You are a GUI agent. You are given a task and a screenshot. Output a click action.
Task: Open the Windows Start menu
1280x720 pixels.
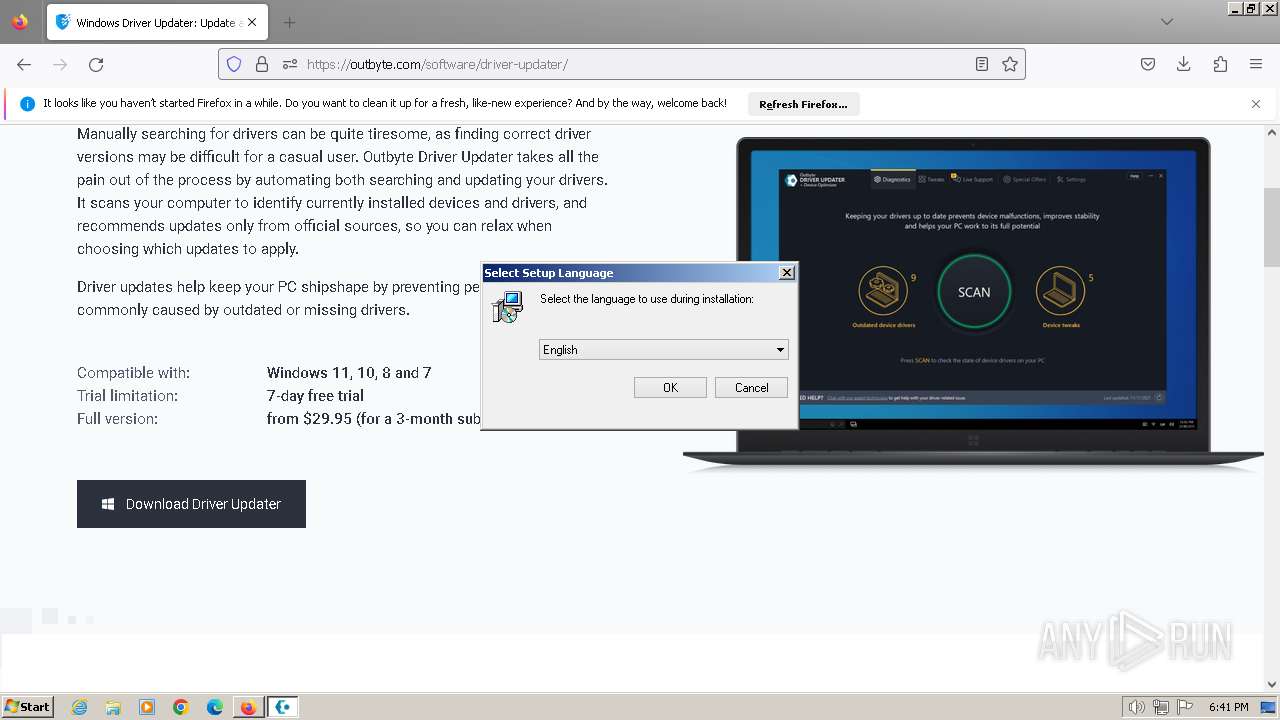28,706
